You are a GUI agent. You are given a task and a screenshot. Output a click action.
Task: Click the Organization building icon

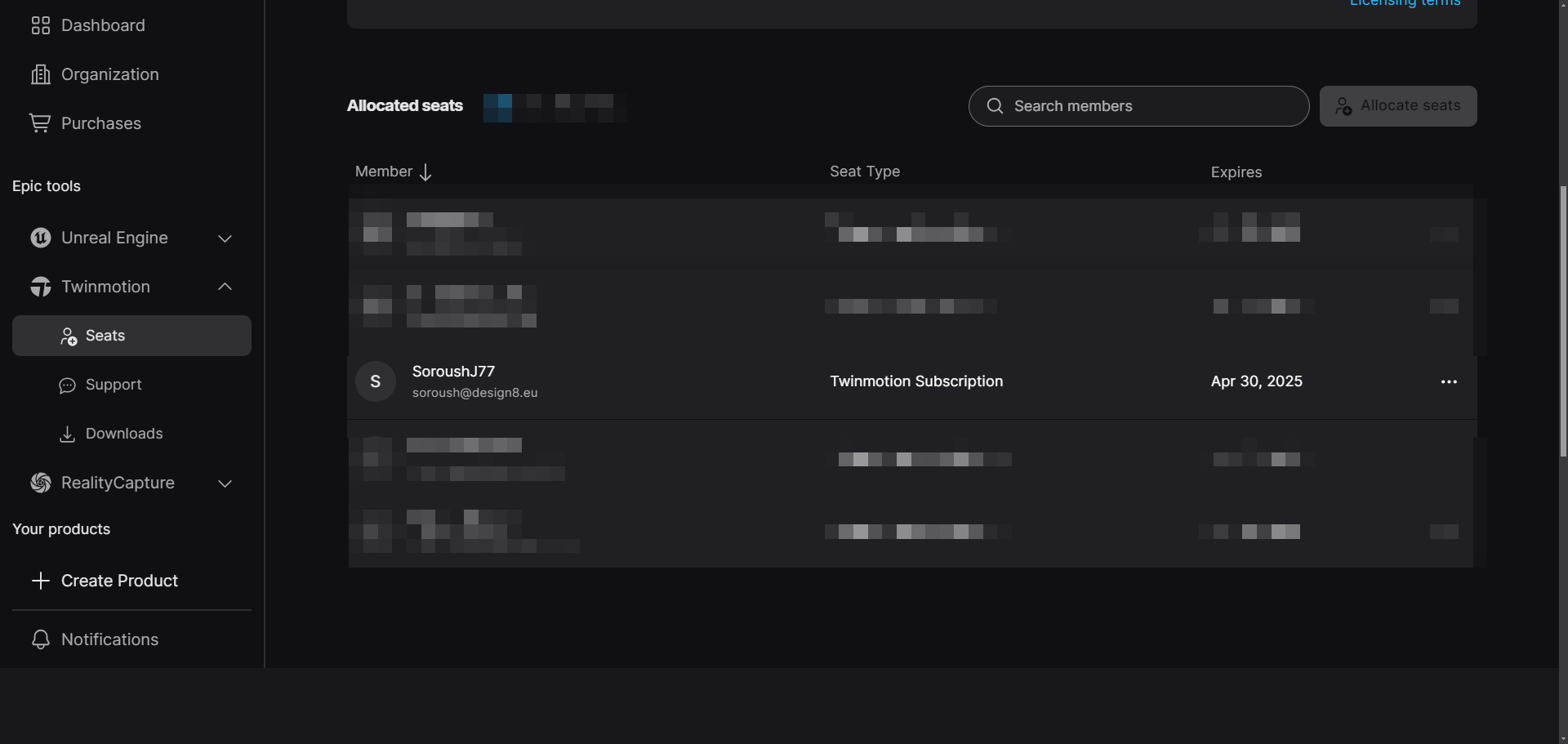click(41, 74)
